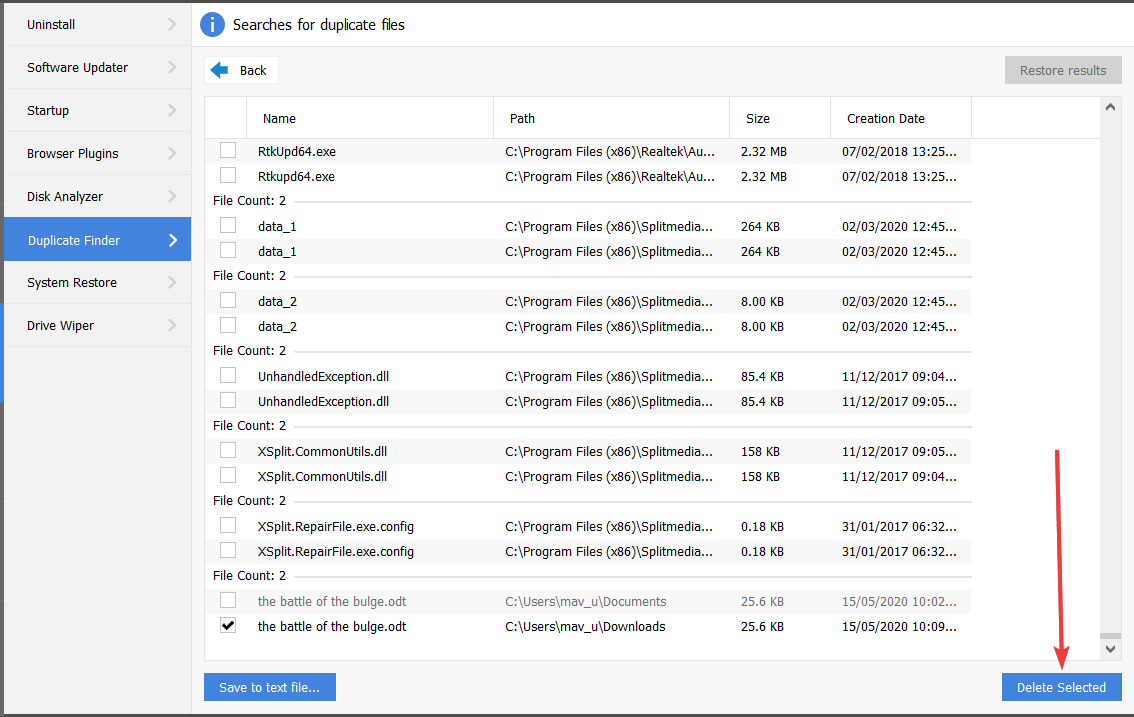Select the 2.32 MB size of RtkUpd64.exe
1134x717 pixels.
click(x=764, y=152)
